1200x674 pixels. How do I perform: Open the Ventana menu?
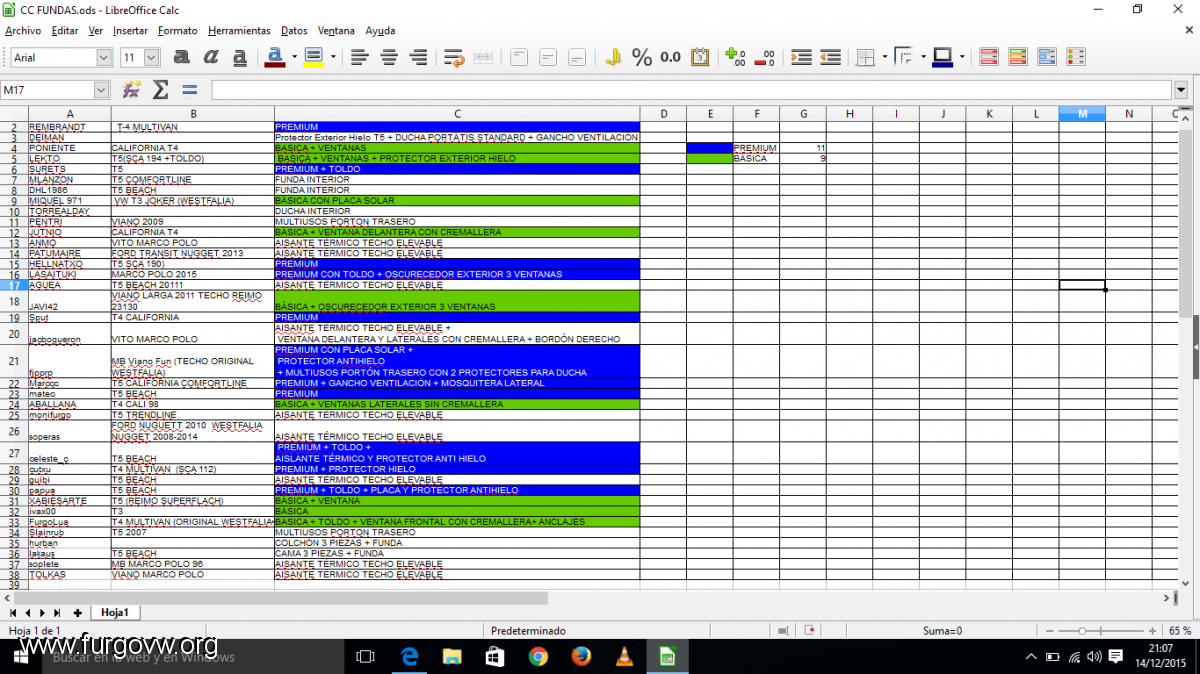point(337,31)
